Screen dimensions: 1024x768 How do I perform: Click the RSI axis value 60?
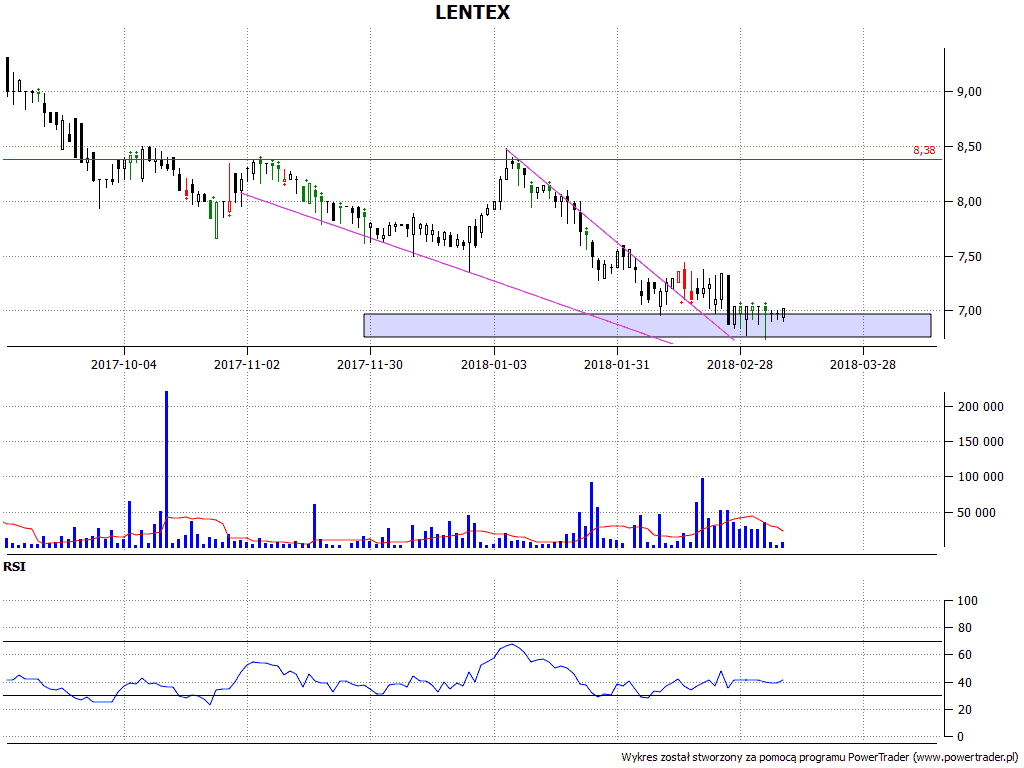coord(964,655)
